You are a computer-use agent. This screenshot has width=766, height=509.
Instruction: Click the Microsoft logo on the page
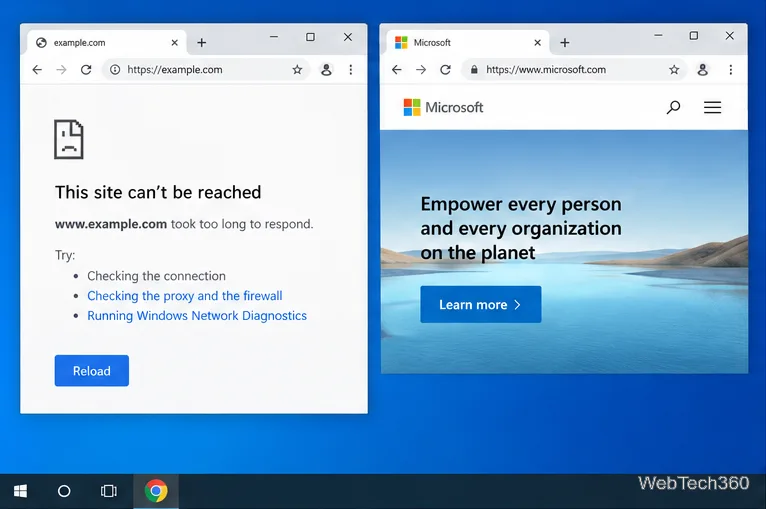tap(443, 107)
